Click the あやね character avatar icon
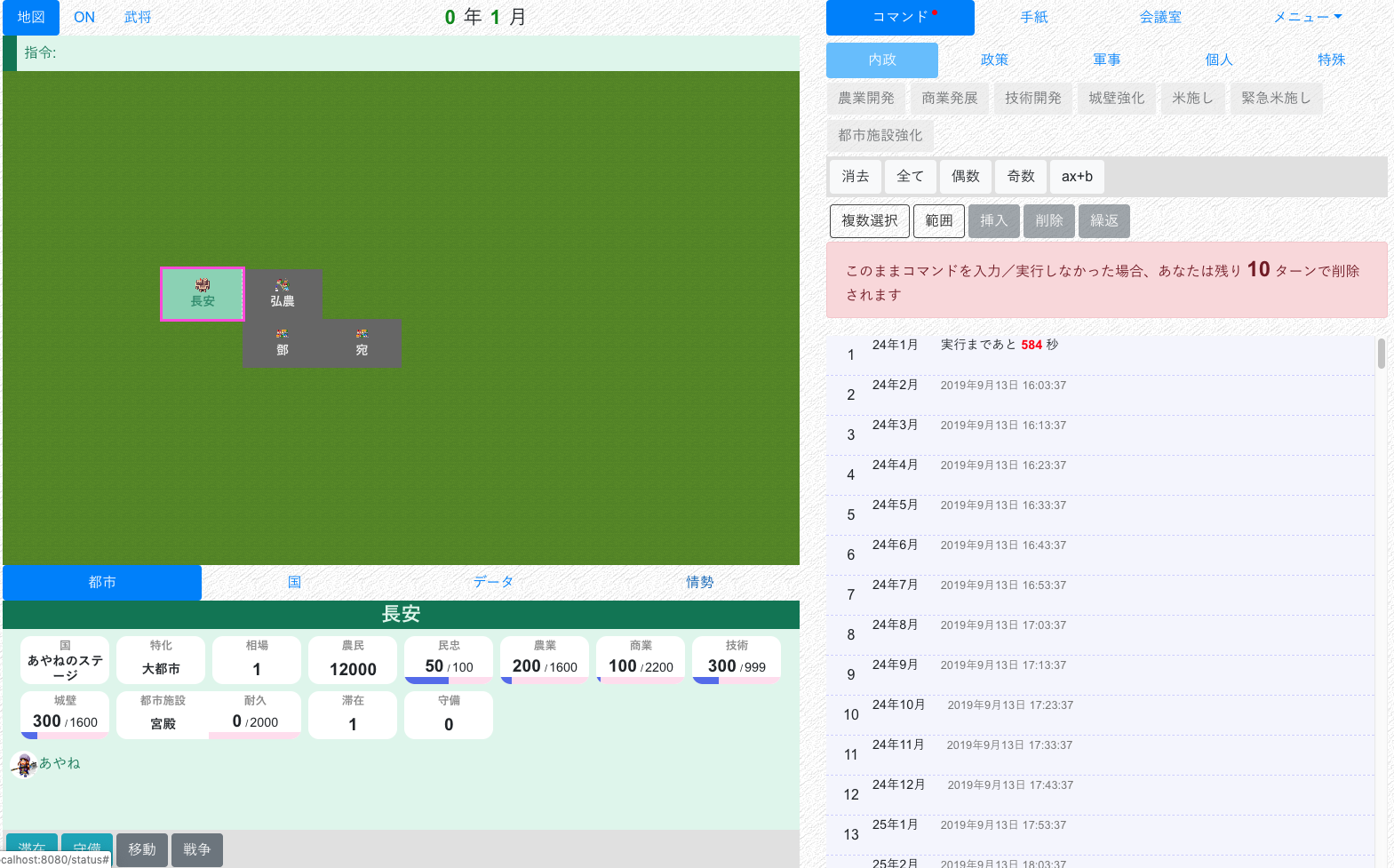This screenshot has height=868, width=1394. click(x=24, y=764)
